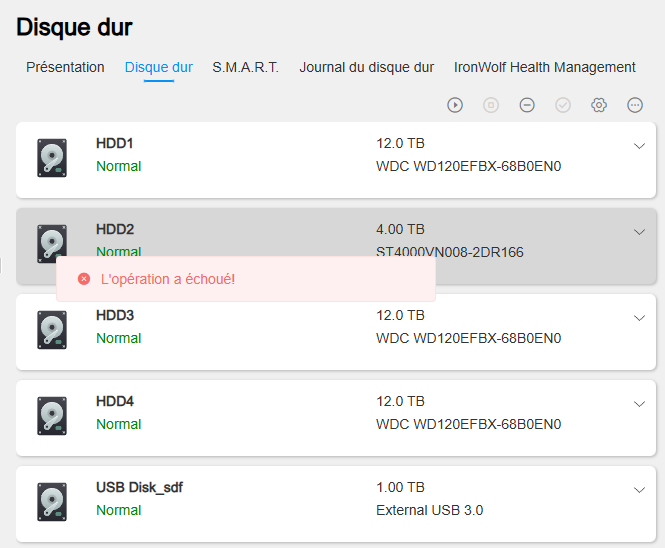Screen dimensions: 665x548
Task: Click HDD4 Normal status text
Action: (119, 424)
